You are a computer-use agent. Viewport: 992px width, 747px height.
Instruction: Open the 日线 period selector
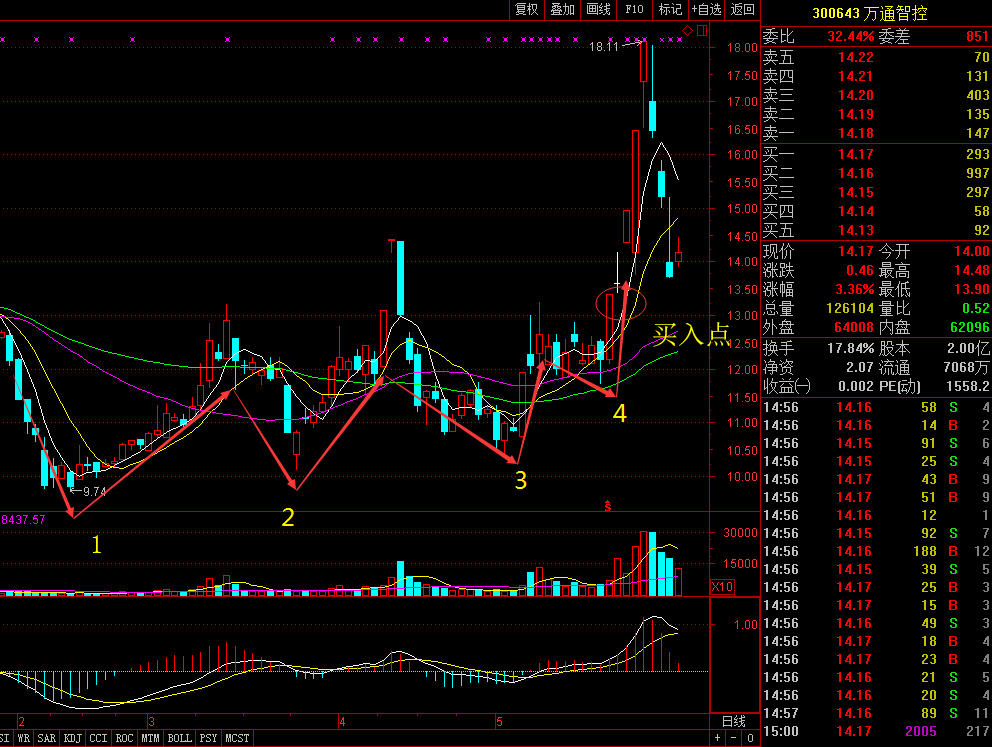733,721
